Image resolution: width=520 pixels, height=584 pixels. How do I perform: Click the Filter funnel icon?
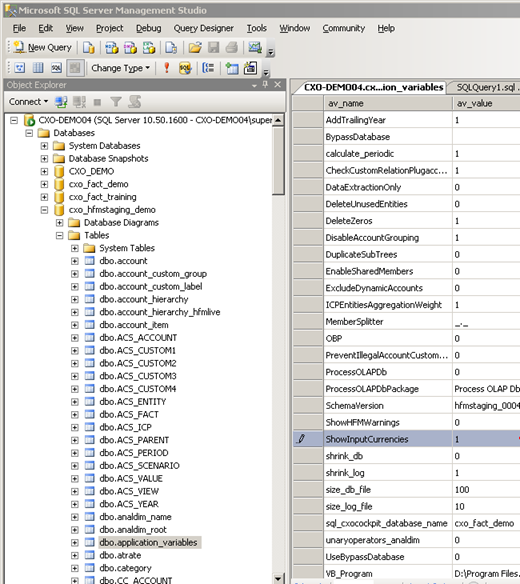click(x=116, y=102)
